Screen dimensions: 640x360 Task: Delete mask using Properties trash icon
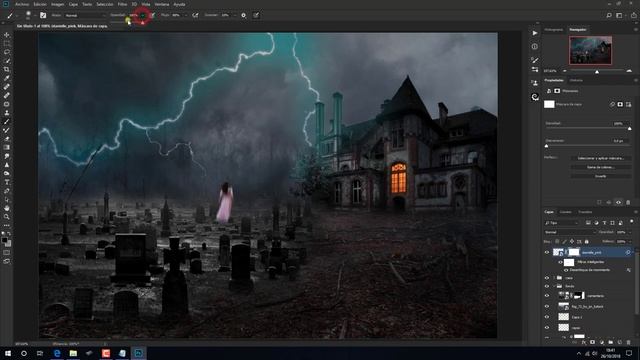coord(628,202)
